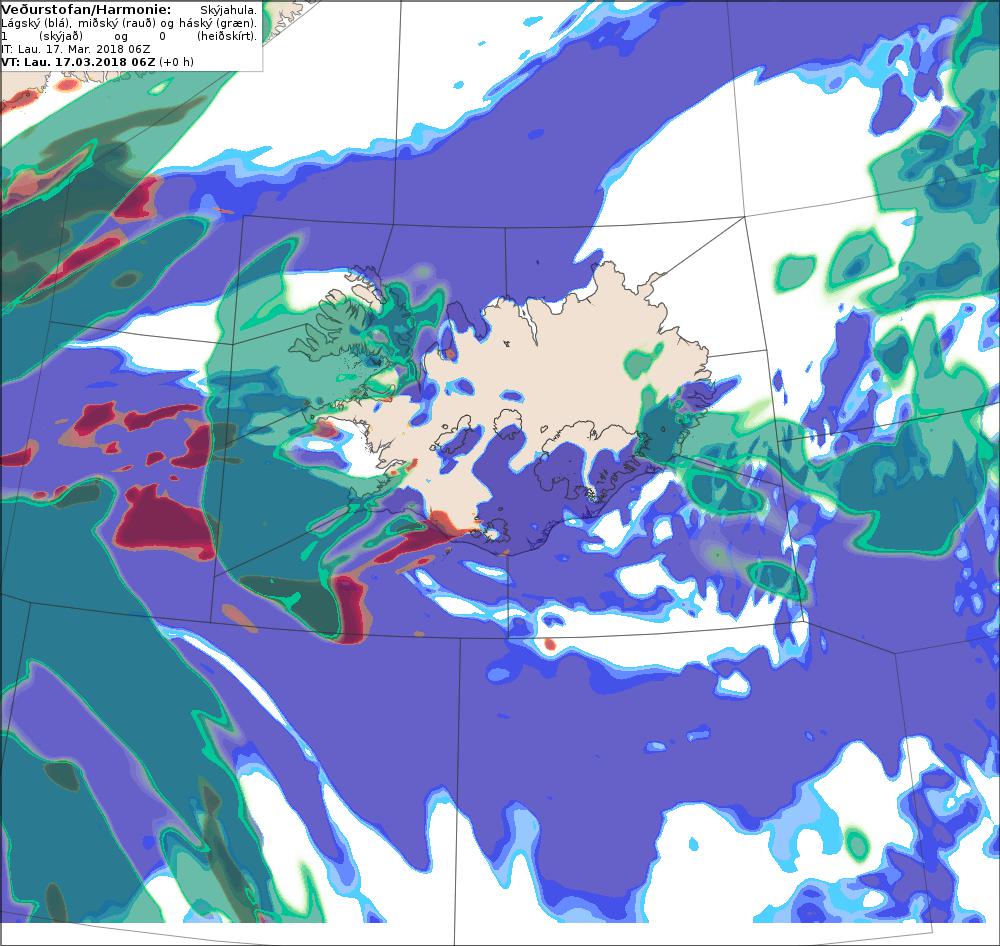Select the 'háský (græn)' legend text

pos(217,24)
